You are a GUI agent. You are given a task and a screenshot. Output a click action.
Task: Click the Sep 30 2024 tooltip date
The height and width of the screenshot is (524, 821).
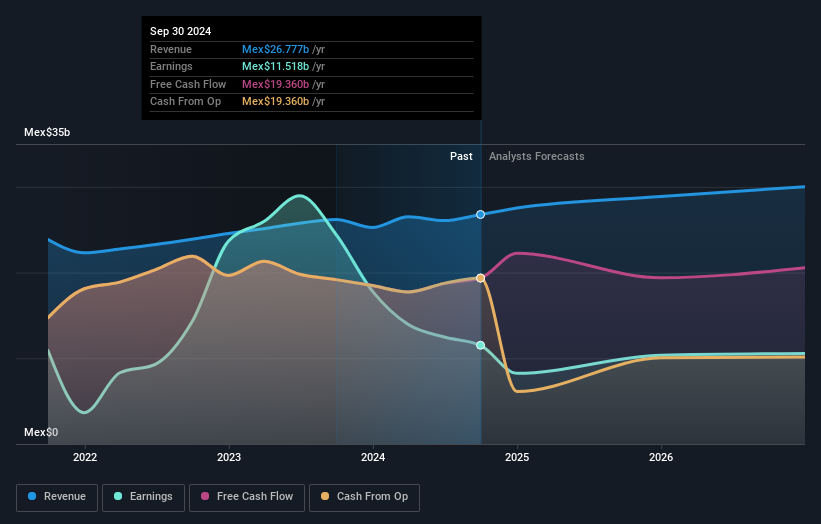(x=181, y=31)
